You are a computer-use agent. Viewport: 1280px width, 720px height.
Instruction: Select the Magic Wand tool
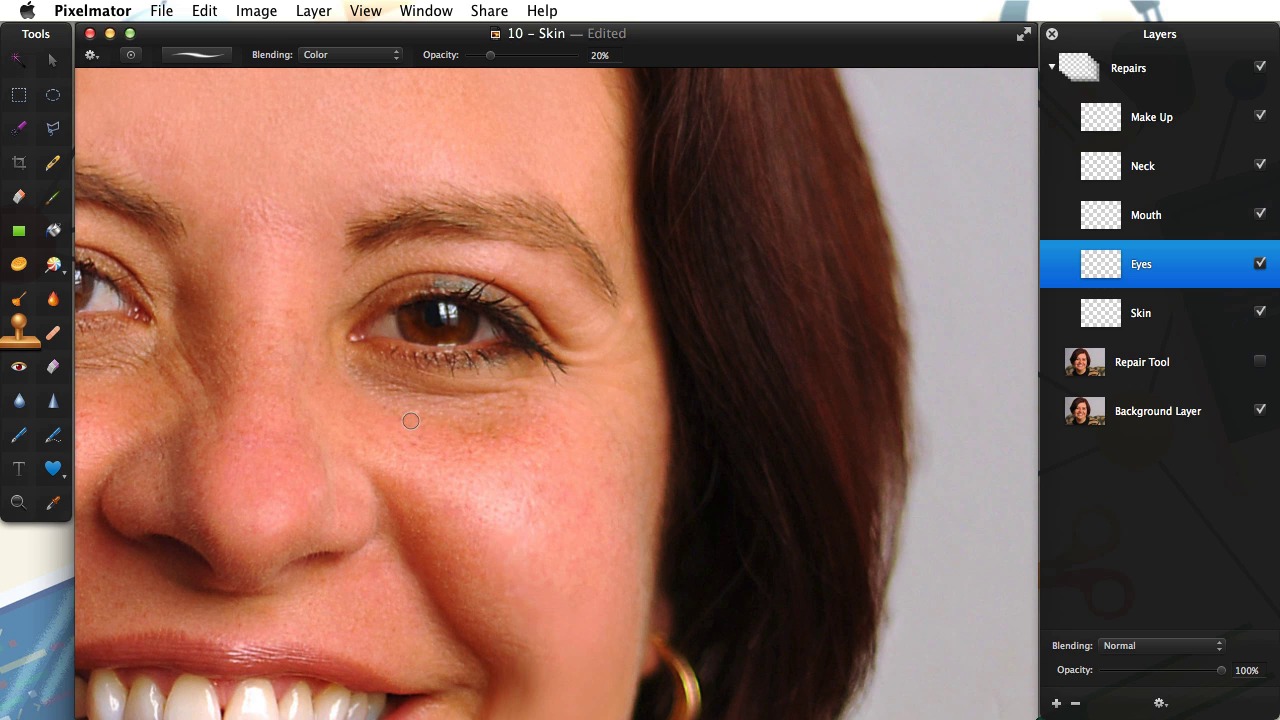click(x=18, y=60)
